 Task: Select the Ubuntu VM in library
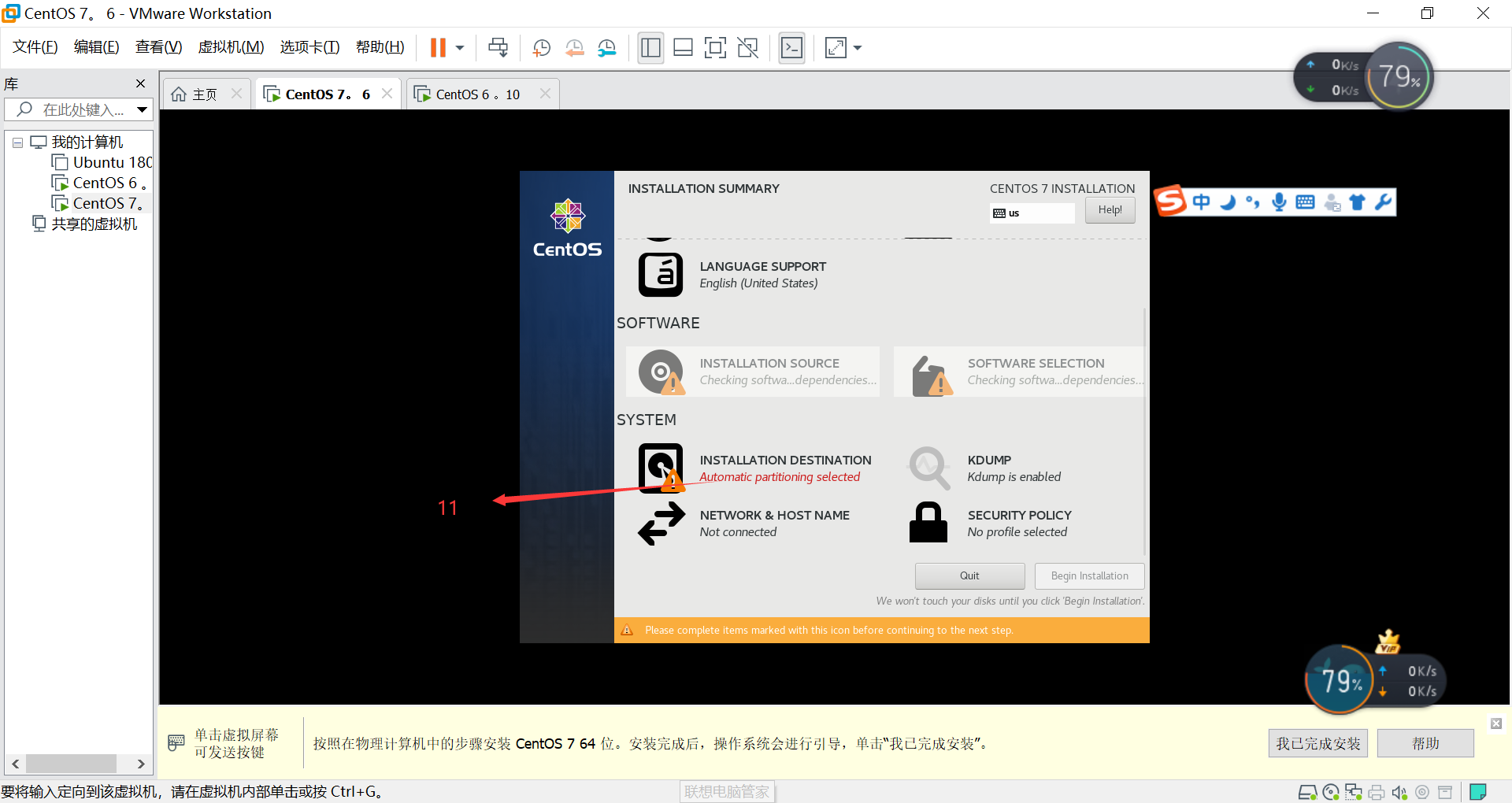pos(102,162)
